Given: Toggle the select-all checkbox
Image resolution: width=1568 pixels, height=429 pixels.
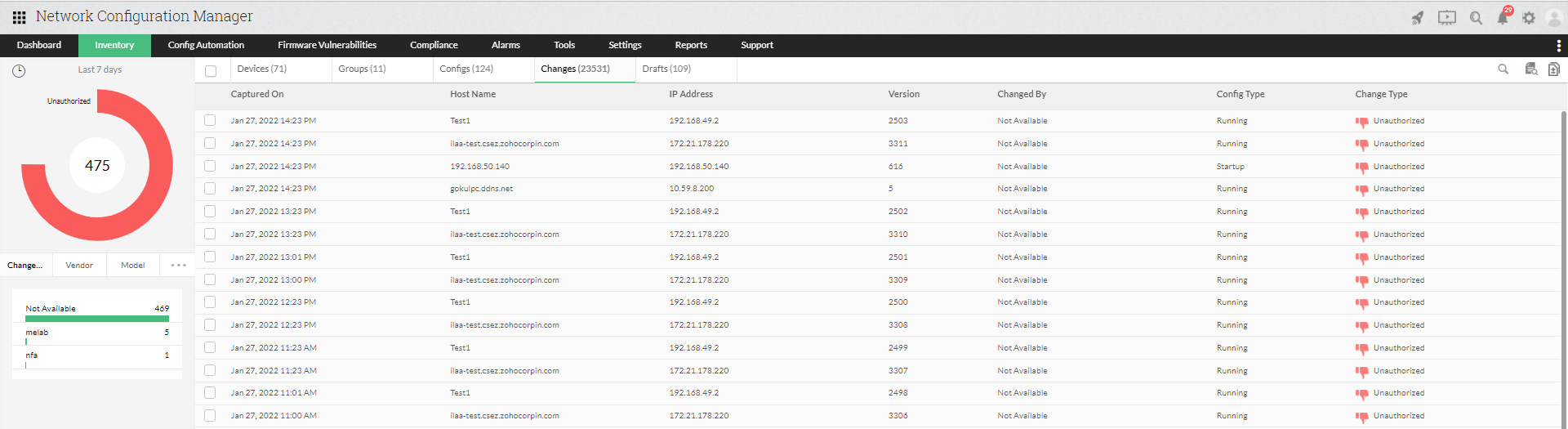Looking at the screenshot, I should (211, 71).
